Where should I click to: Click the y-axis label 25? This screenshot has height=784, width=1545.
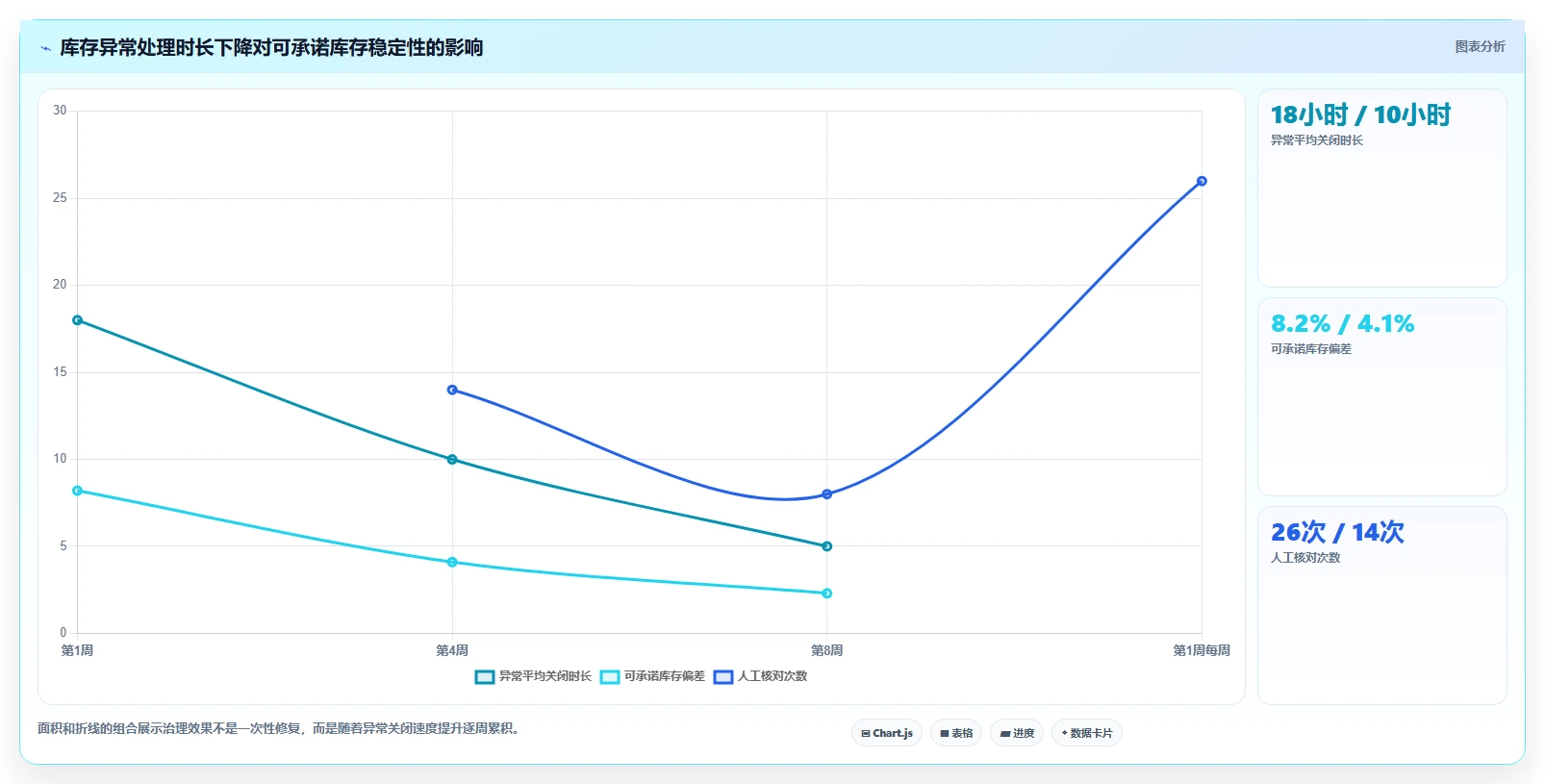pyautogui.click(x=61, y=198)
